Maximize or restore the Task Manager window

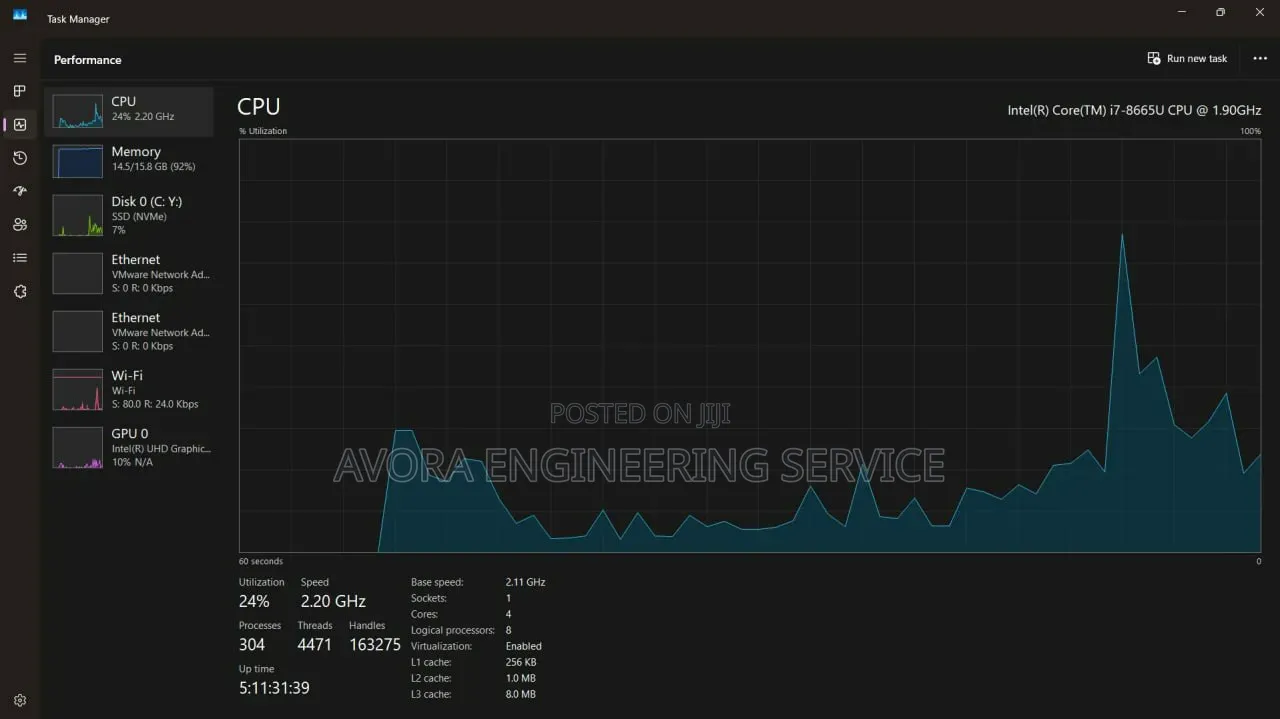tap(1220, 12)
